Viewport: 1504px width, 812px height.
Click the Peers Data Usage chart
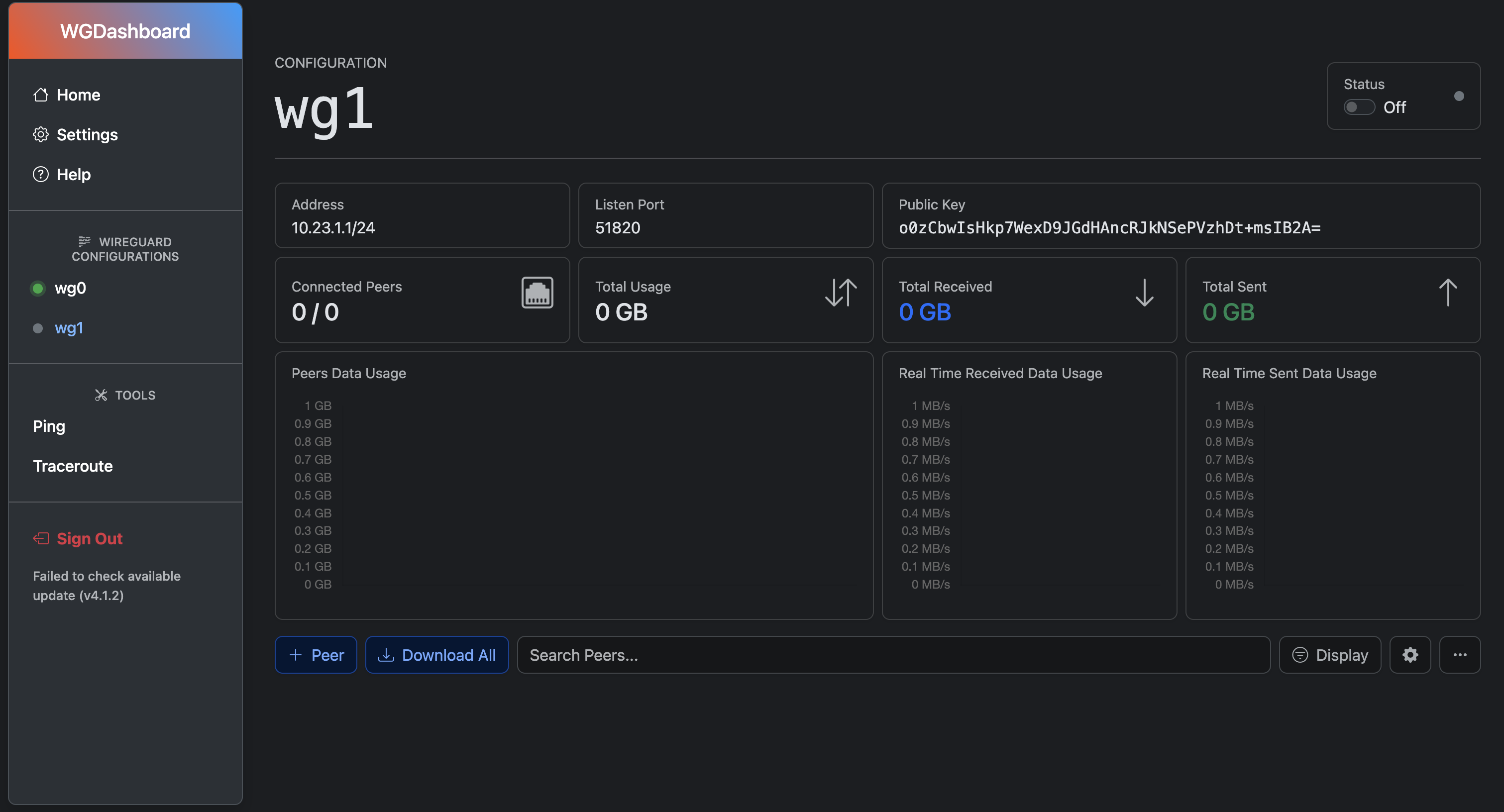tap(574, 495)
